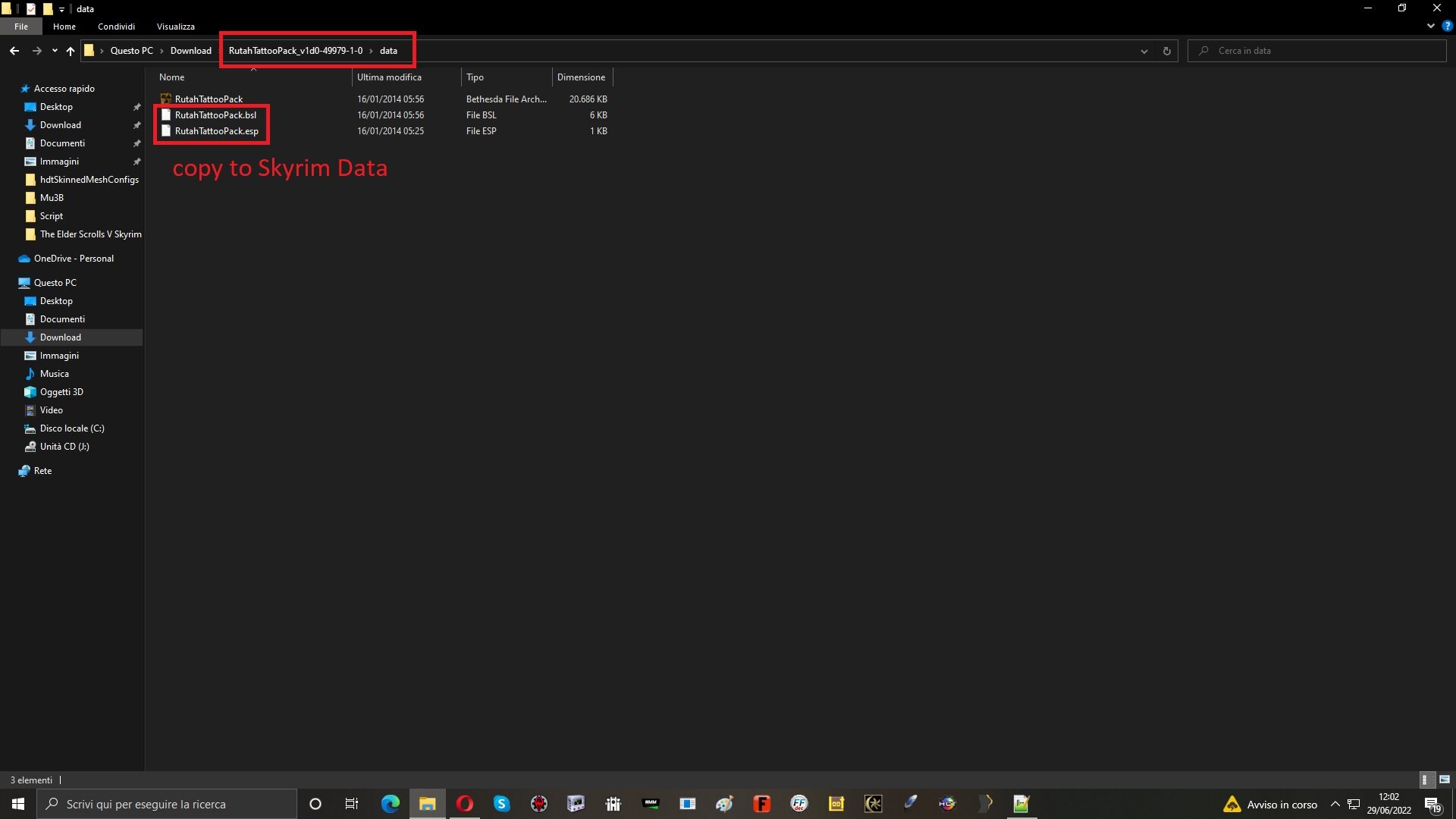
Task: Open pinned Desktop under Accesso rapido
Action: coord(56,107)
